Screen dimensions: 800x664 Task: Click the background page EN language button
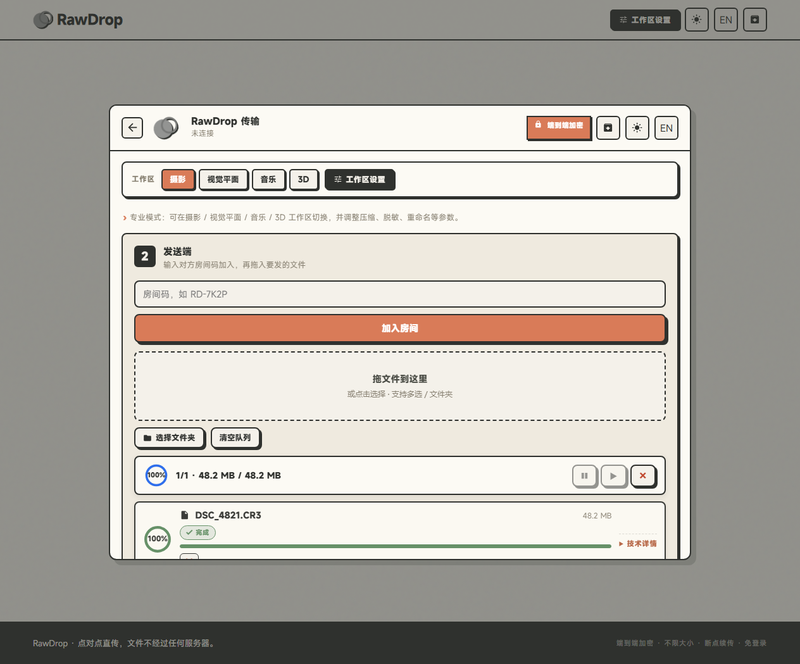point(726,20)
